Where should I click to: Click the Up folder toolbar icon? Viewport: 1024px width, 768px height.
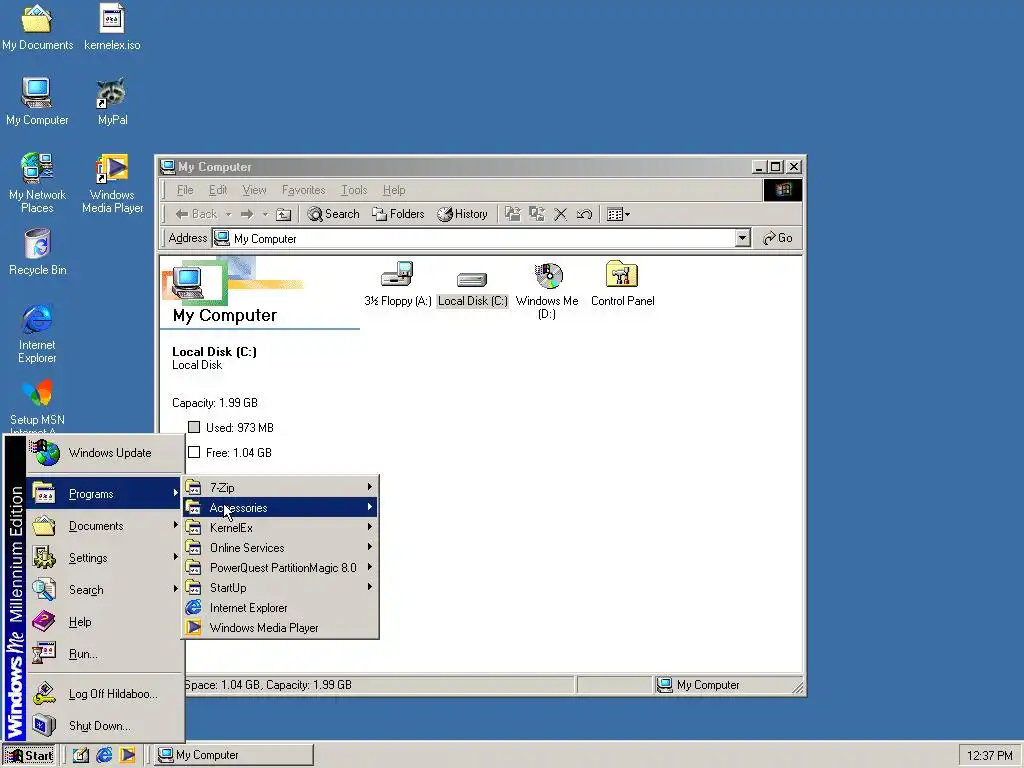click(283, 214)
